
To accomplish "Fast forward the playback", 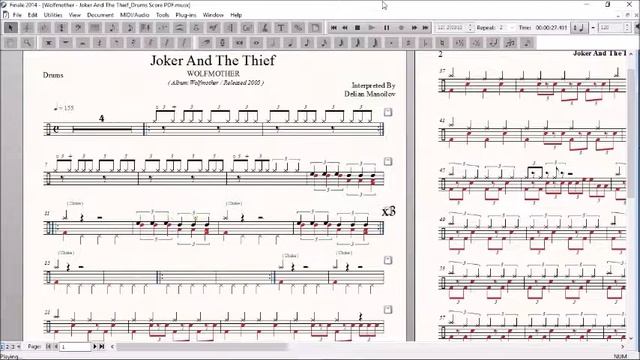I will click(x=414, y=28).
